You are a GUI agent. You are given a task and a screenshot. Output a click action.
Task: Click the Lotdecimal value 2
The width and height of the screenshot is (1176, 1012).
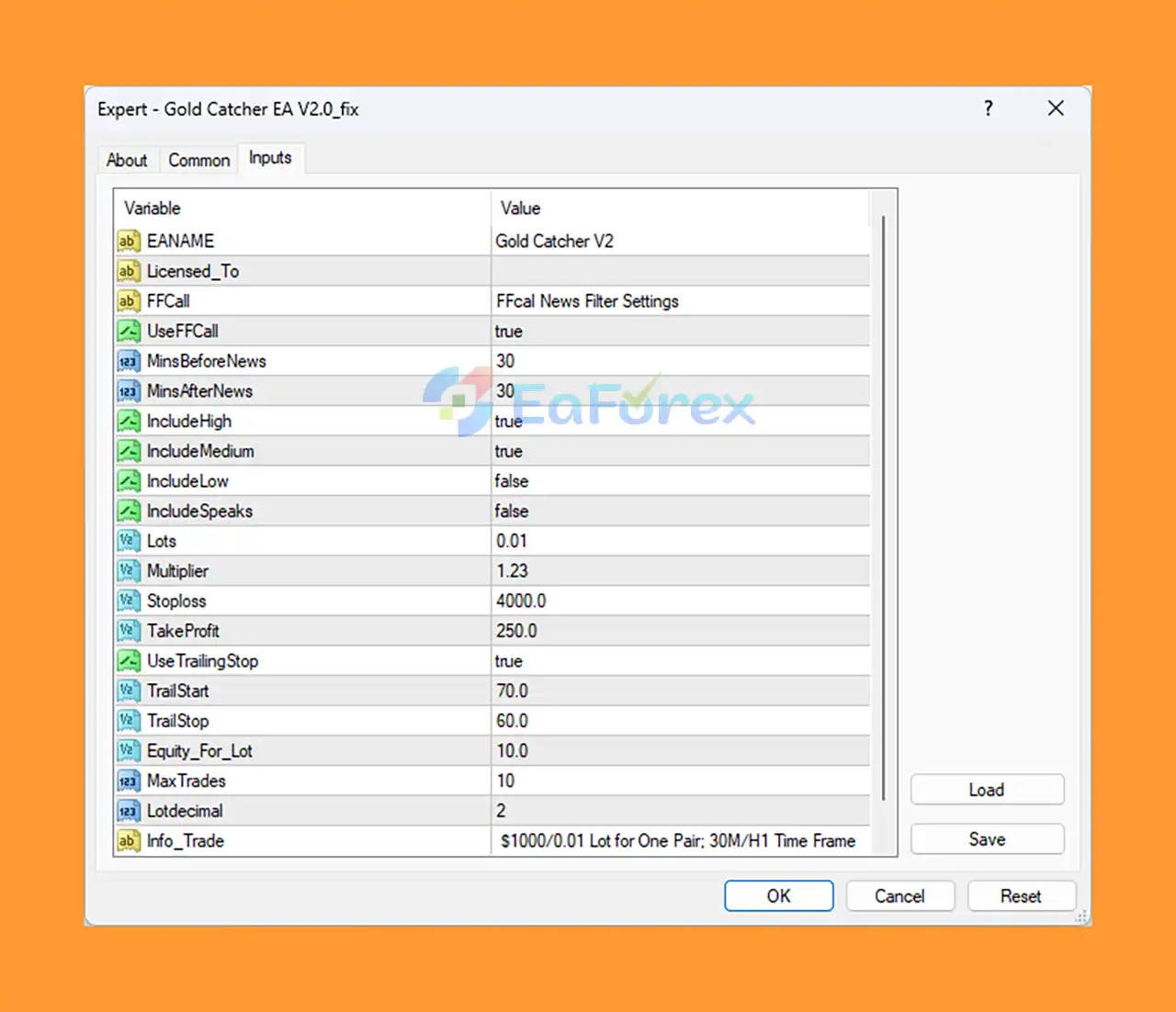tap(502, 812)
